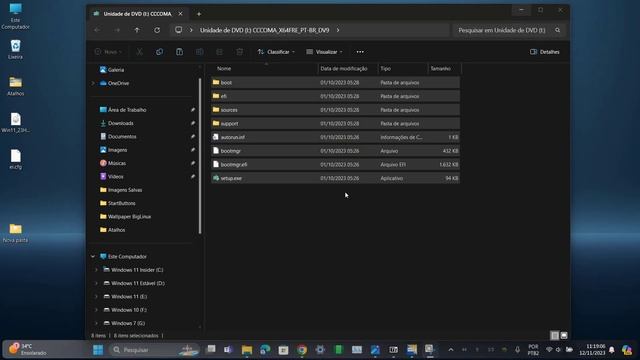Click the PC icon in address bar
Viewport: 640px width, 360px height.
(x=179, y=30)
